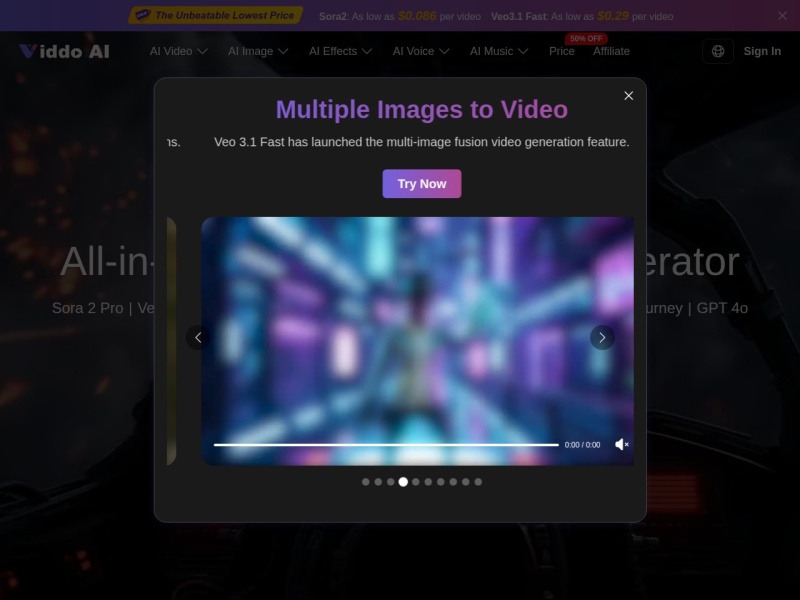Click the Viddo AI logo
The image size is (800, 600).
[64, 51]
